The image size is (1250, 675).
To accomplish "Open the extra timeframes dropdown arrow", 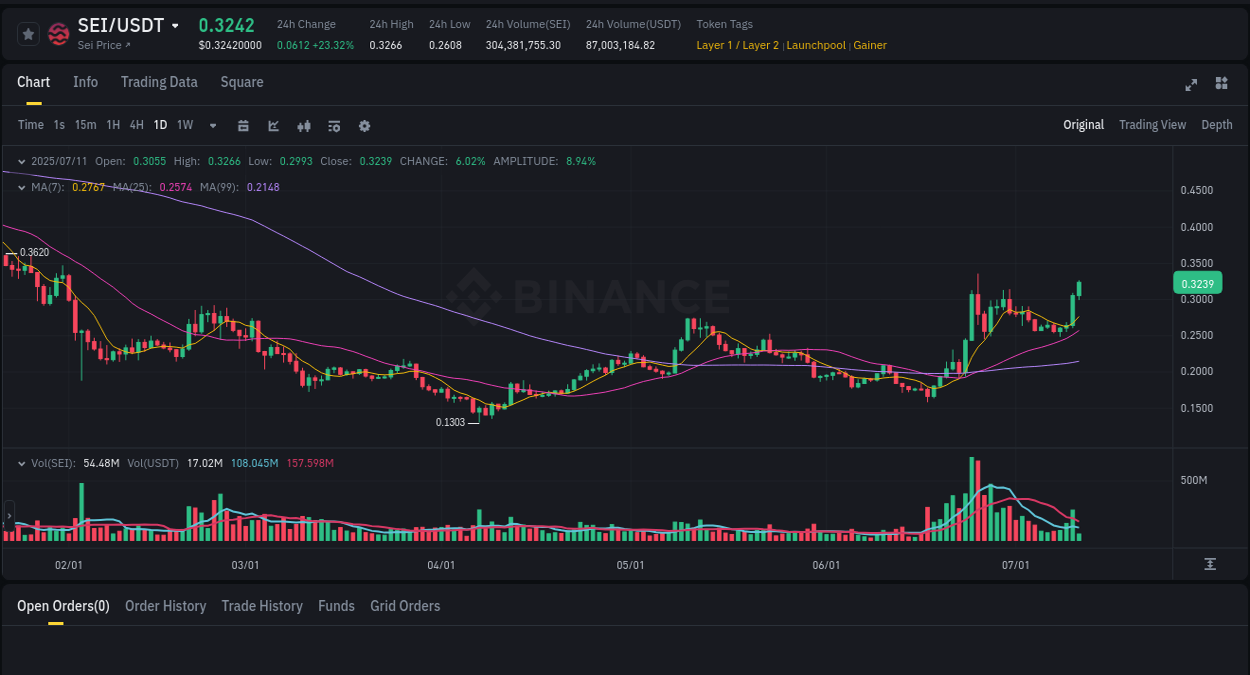I will point(211,125).
